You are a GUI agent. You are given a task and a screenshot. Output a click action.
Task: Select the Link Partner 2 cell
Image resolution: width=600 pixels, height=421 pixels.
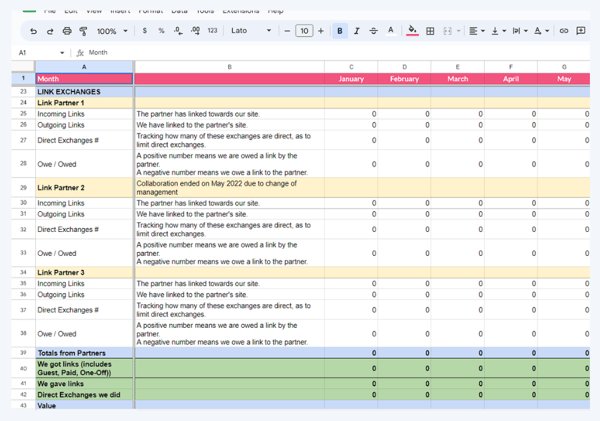click(x=84, y=188)
